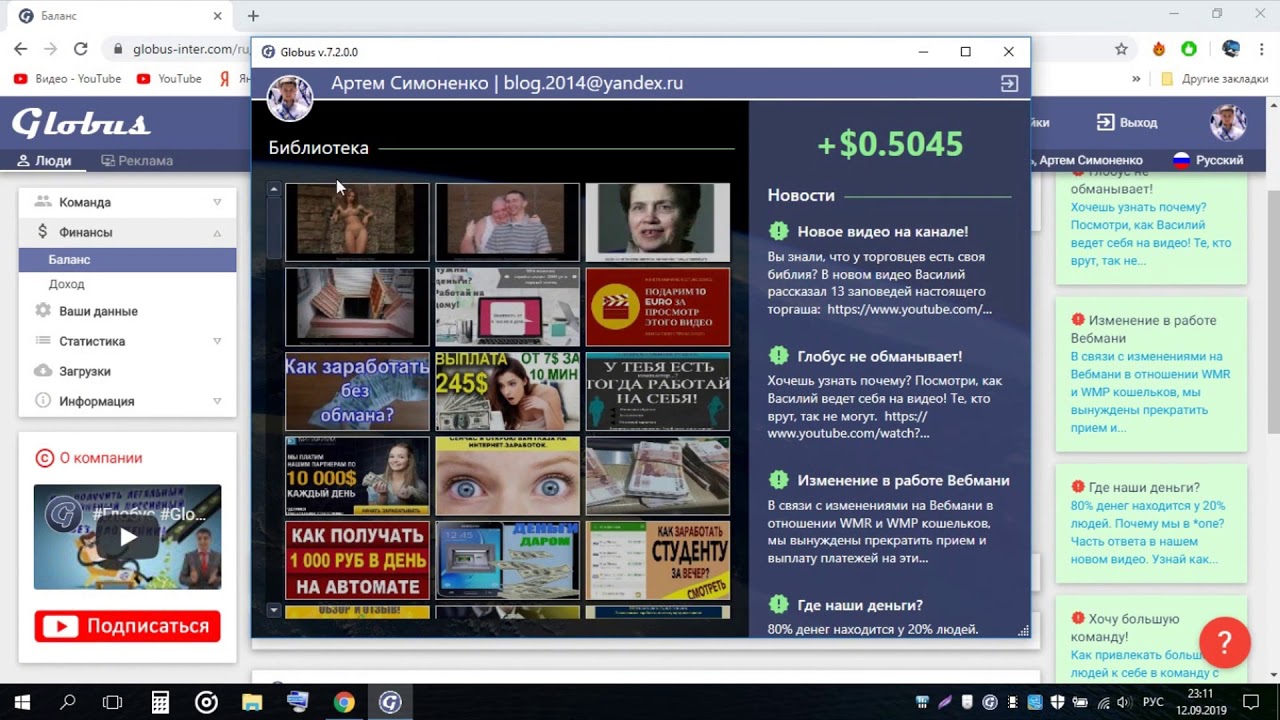Open a new Chrome tab
1280x720 pixels.
pos(253,16)
